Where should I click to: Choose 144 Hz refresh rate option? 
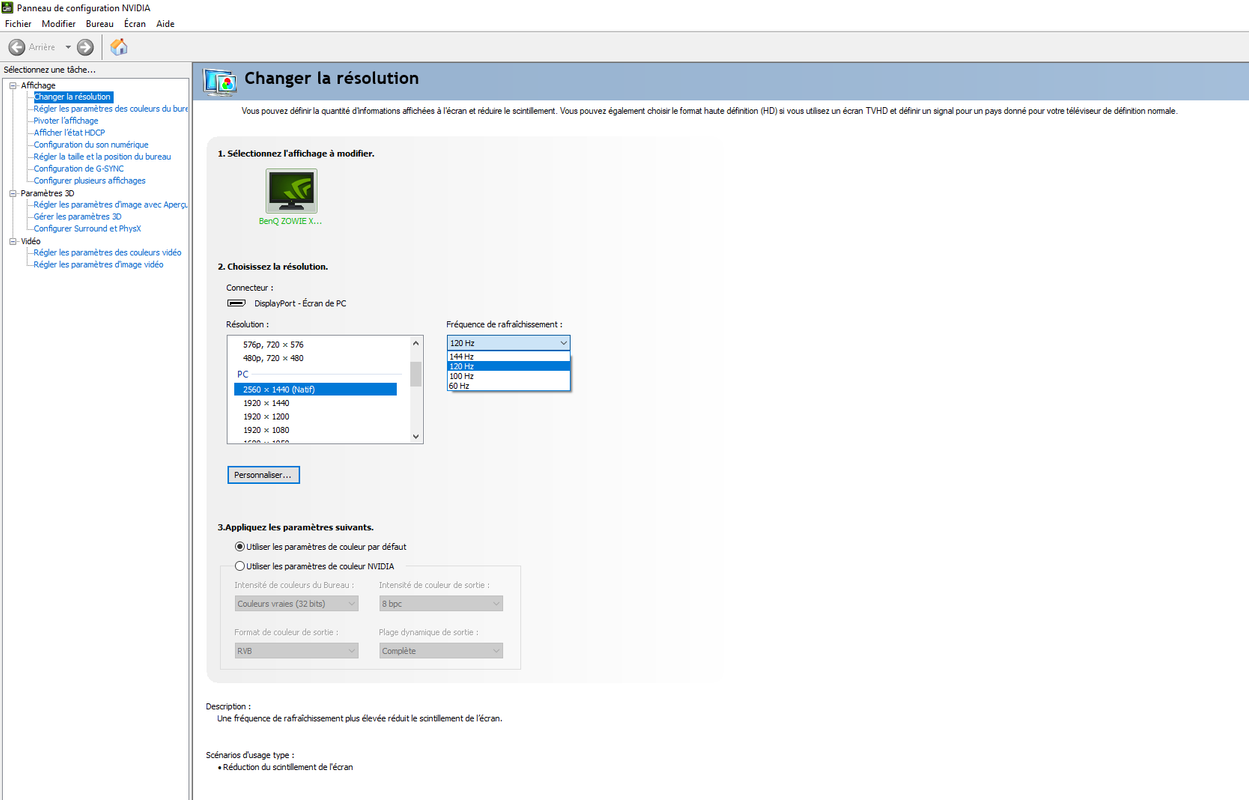(x=509, y=356)
